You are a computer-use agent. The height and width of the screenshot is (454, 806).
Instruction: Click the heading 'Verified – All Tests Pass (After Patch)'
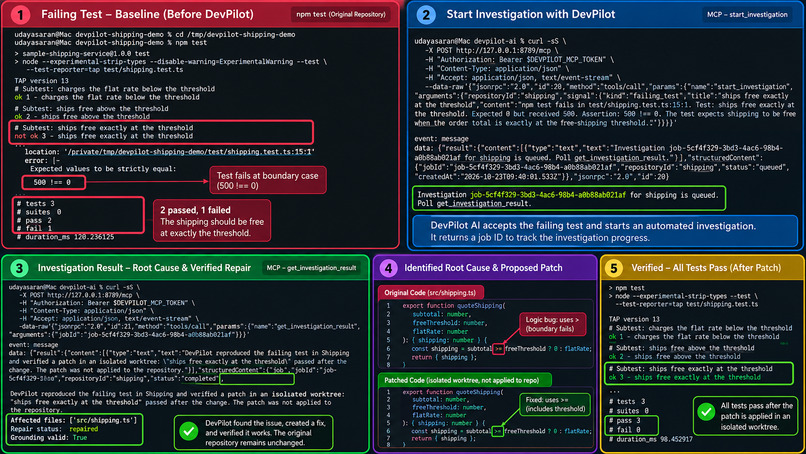click(x=706, y=268)
